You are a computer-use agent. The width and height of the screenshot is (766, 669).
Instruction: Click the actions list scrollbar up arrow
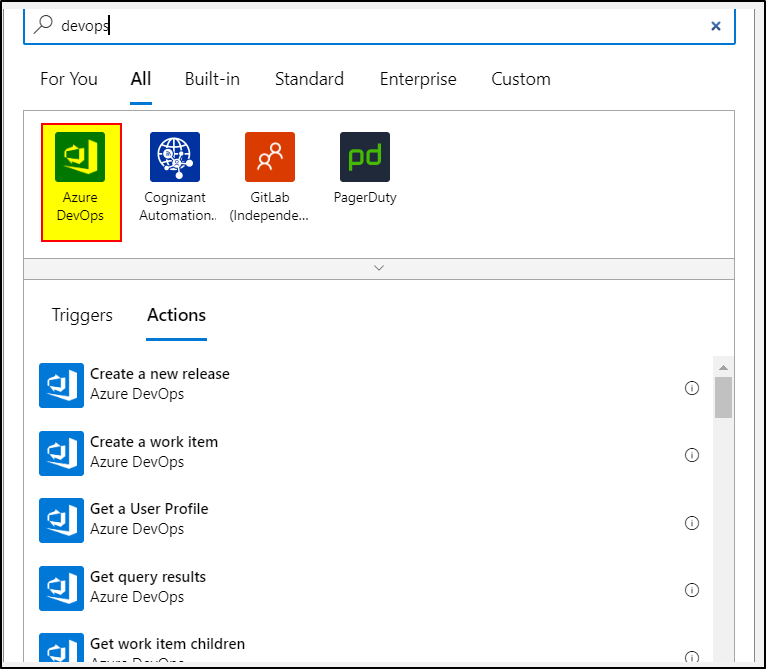[723, 367]
